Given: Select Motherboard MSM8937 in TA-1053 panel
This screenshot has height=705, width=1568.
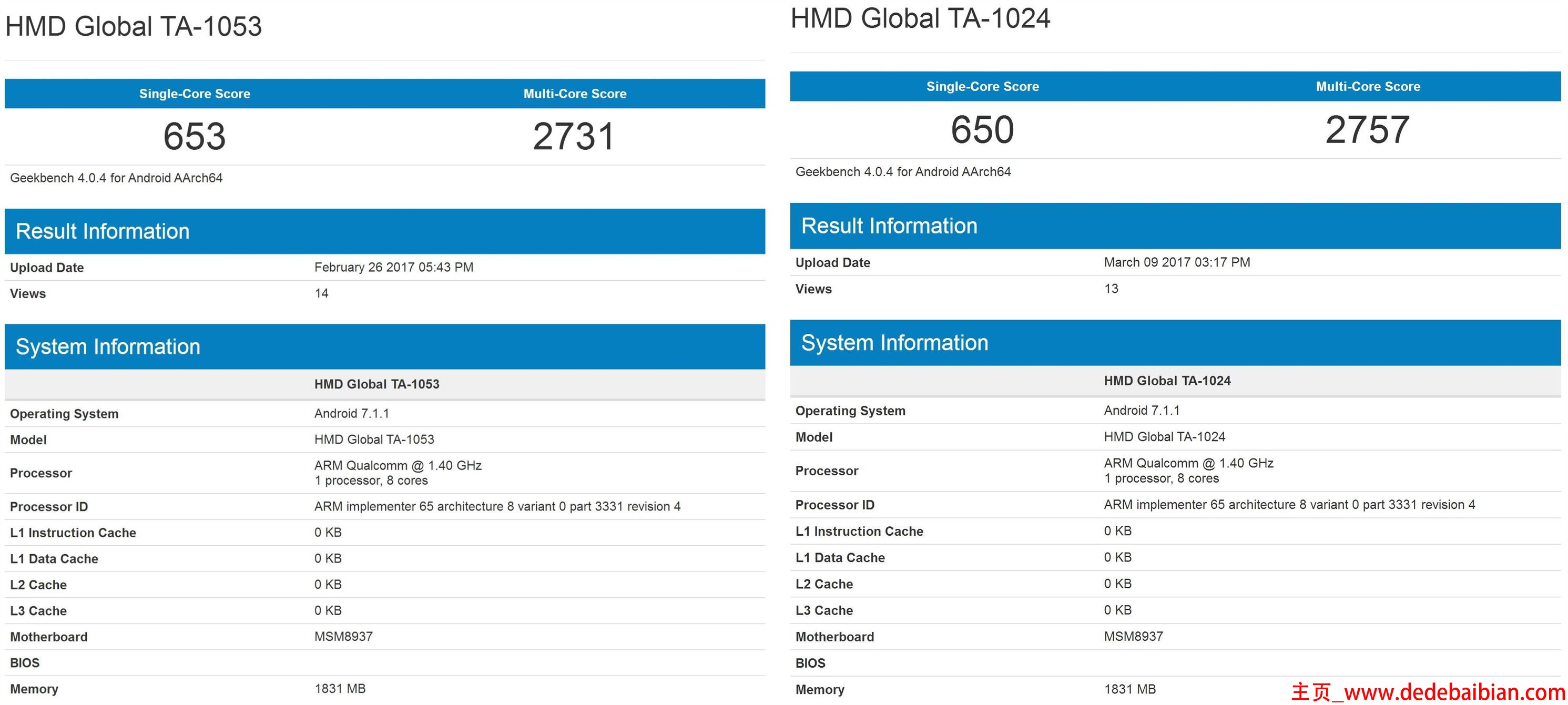Looking at the screenshot, I should coord(343,637).
